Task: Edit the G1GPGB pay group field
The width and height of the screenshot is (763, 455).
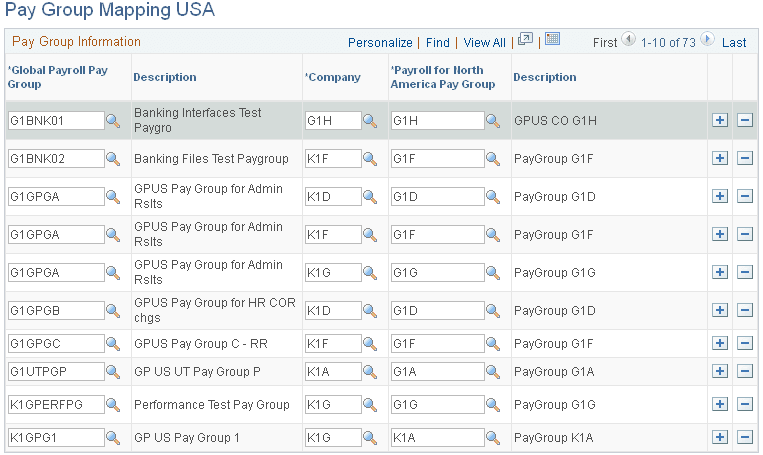Action: pos(55,311)
